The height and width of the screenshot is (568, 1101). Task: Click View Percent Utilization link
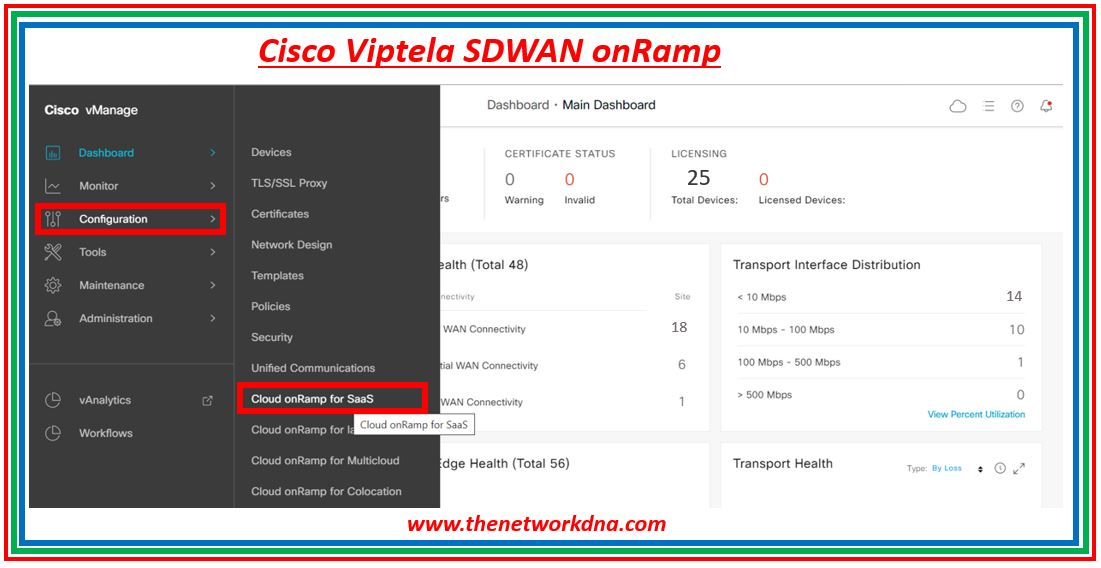975,414
